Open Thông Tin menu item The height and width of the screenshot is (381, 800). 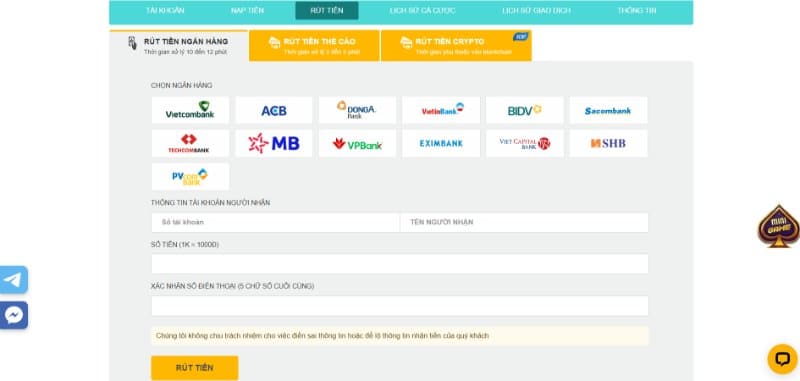point(637,10)
